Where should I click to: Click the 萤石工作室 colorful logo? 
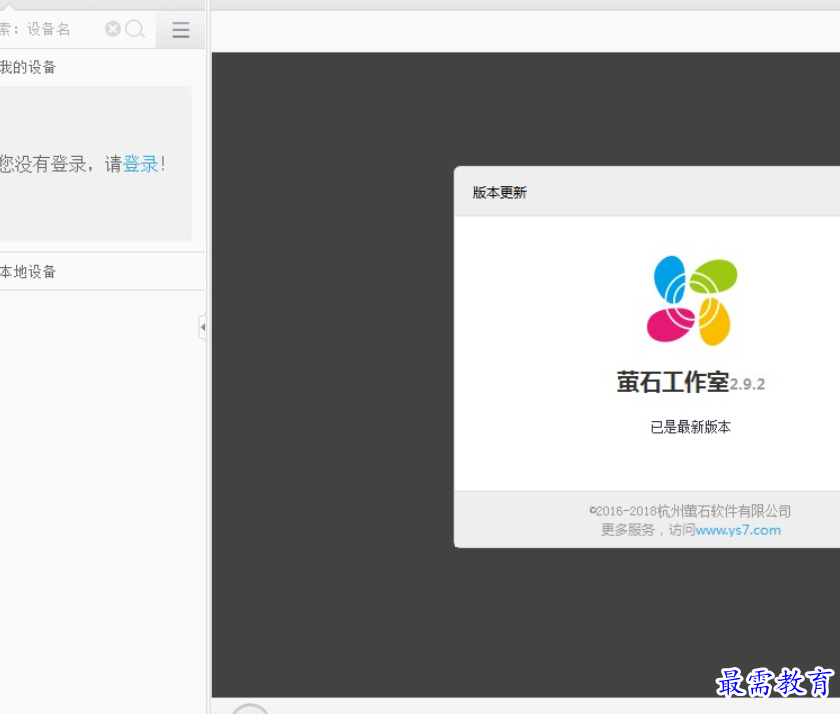691,301
